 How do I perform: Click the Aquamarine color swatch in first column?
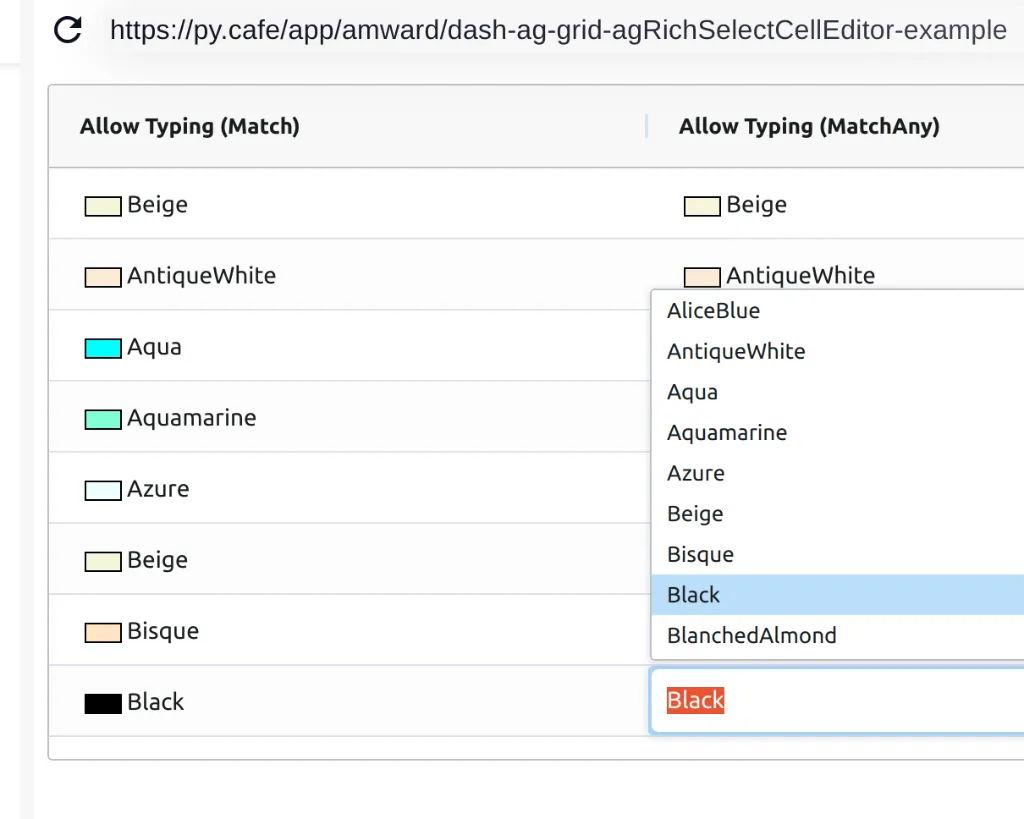(103, 419)
